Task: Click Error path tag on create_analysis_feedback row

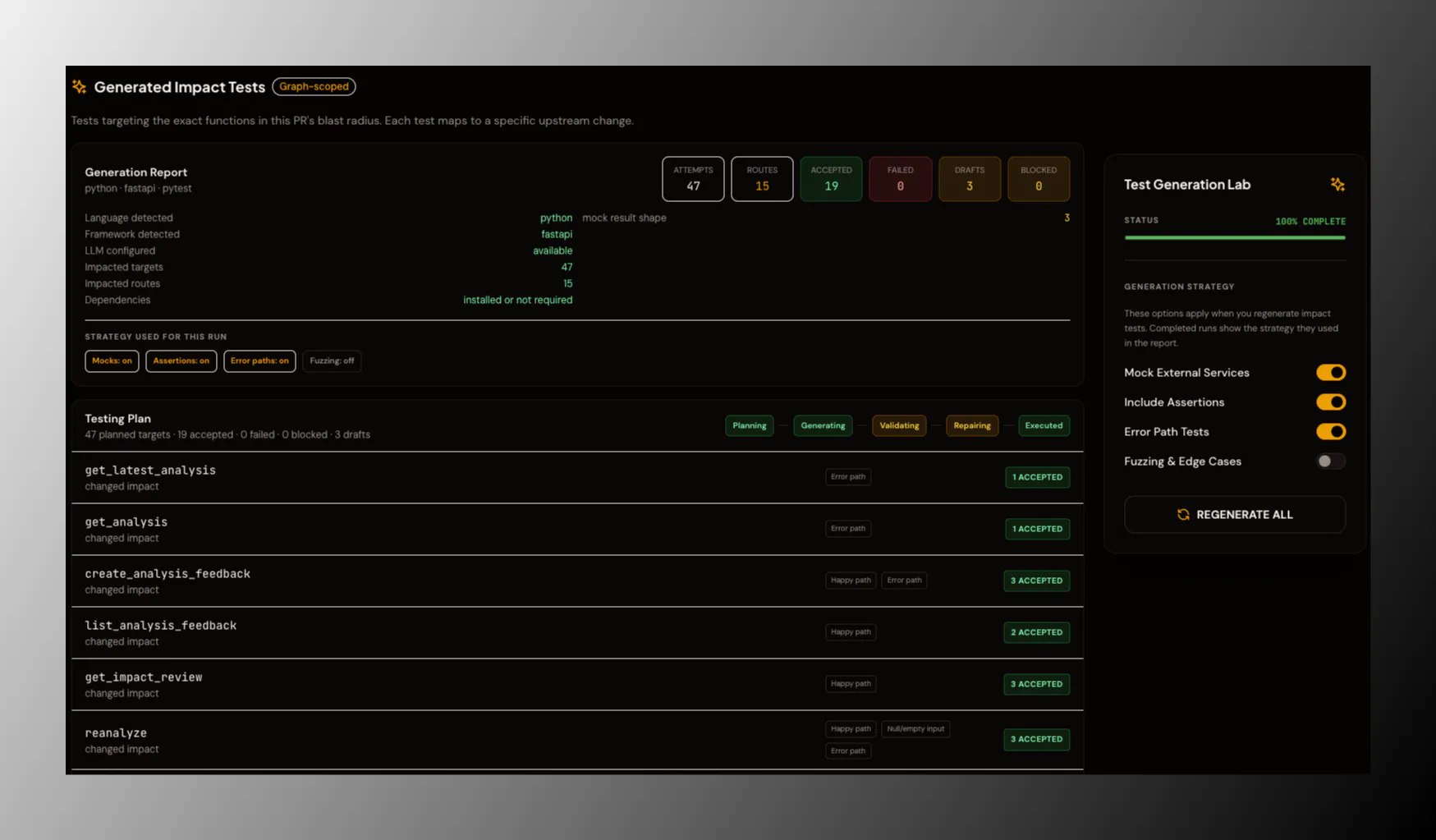Action: [904, 580]
